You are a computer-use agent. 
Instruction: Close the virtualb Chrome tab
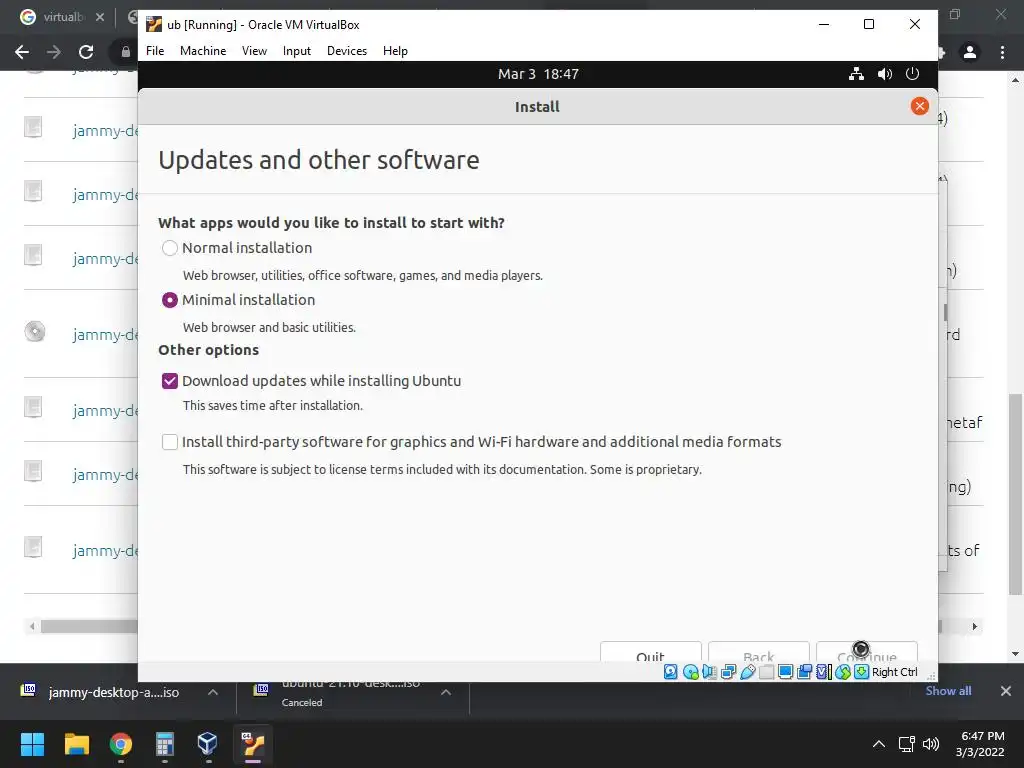click(x=100, y=17)
